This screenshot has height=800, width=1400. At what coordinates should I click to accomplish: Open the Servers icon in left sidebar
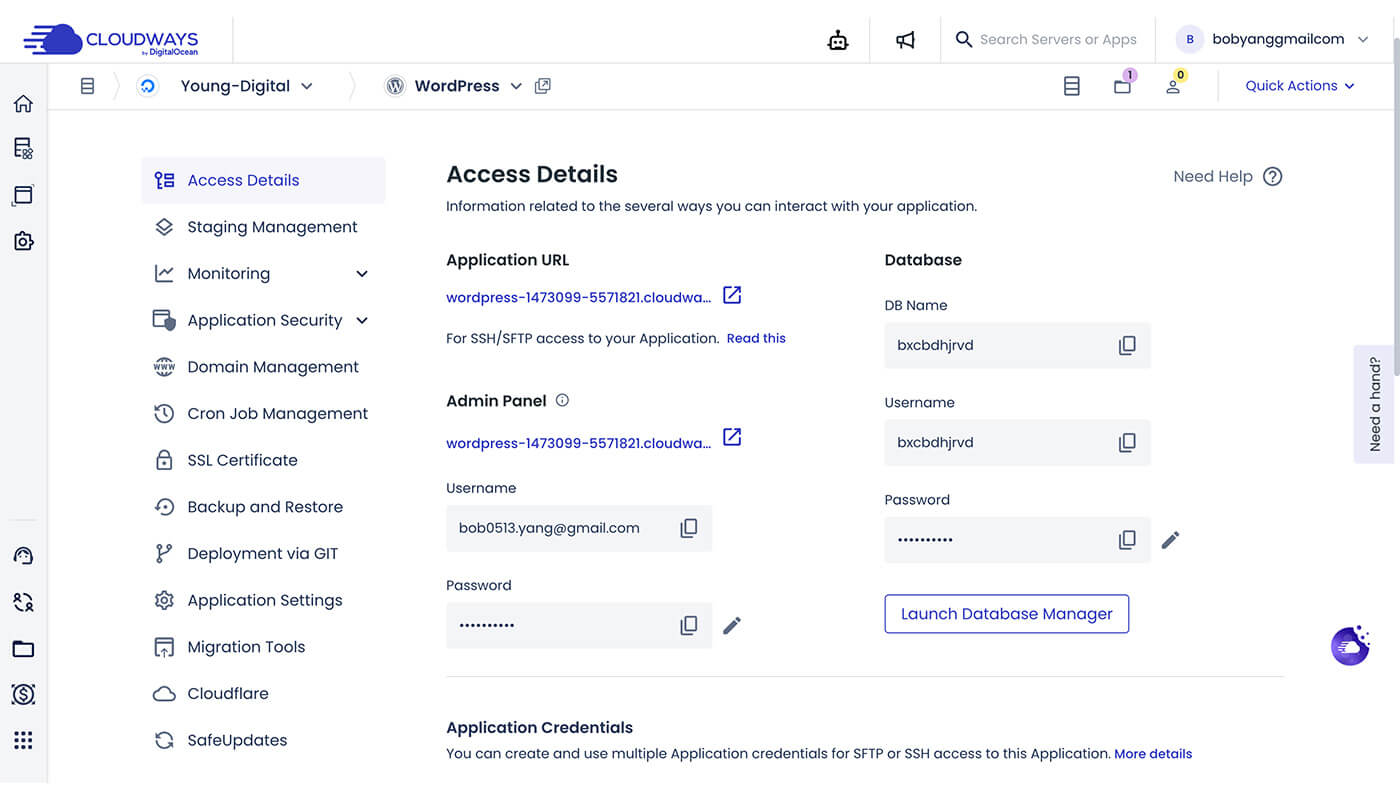click(23, 149)
